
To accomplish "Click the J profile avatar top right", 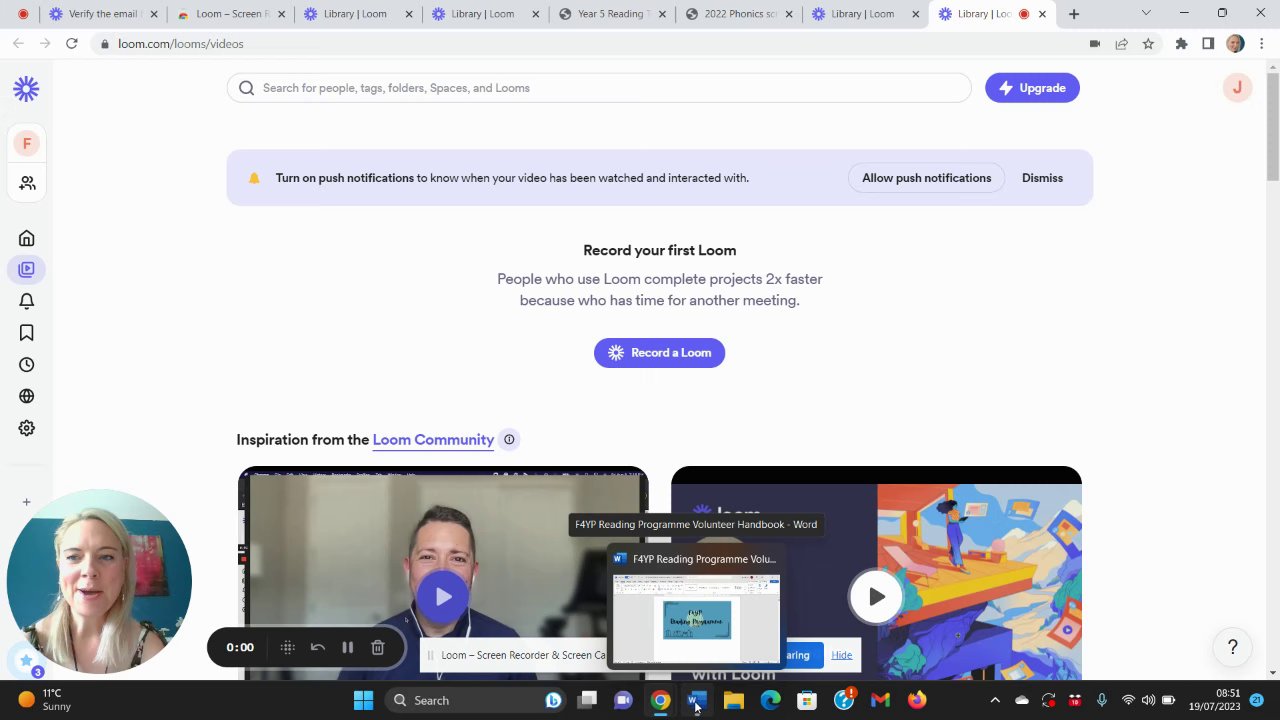I will (x=1237, y=88).
